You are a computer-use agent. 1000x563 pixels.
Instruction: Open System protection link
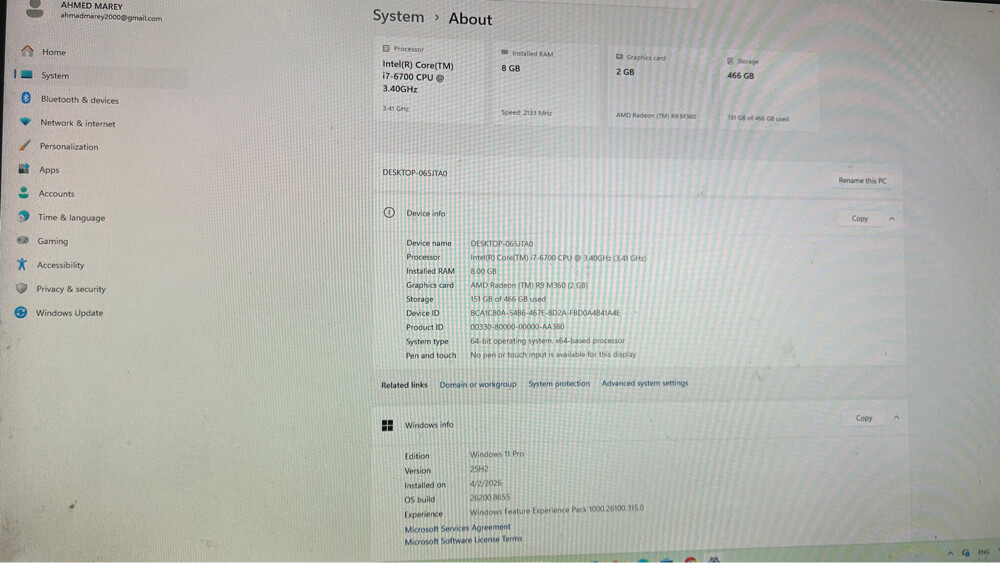[x=559, y=383]
